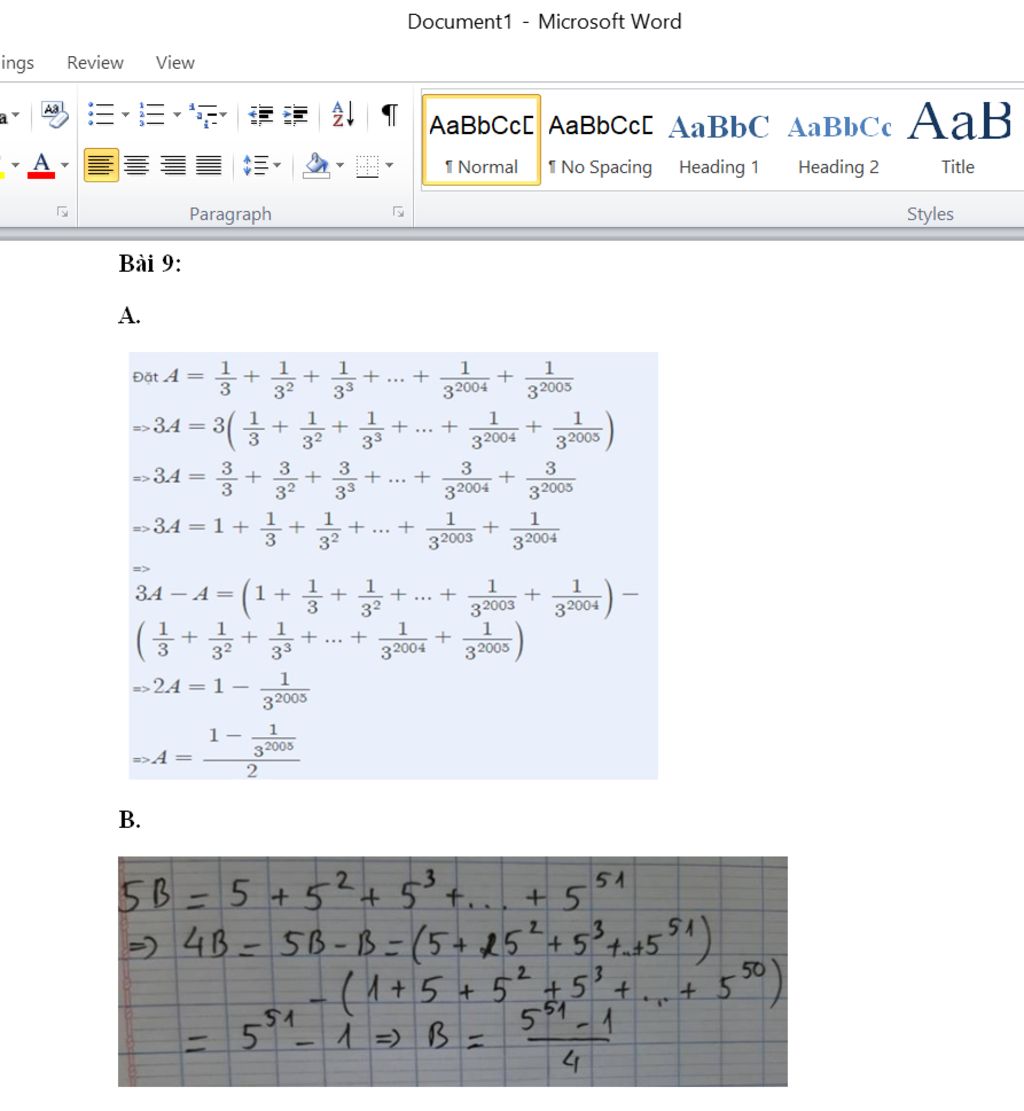Expand the Borders dropdown arrow
The height and width of the screenshot is (1111, 1024).
tap(390, 166)
